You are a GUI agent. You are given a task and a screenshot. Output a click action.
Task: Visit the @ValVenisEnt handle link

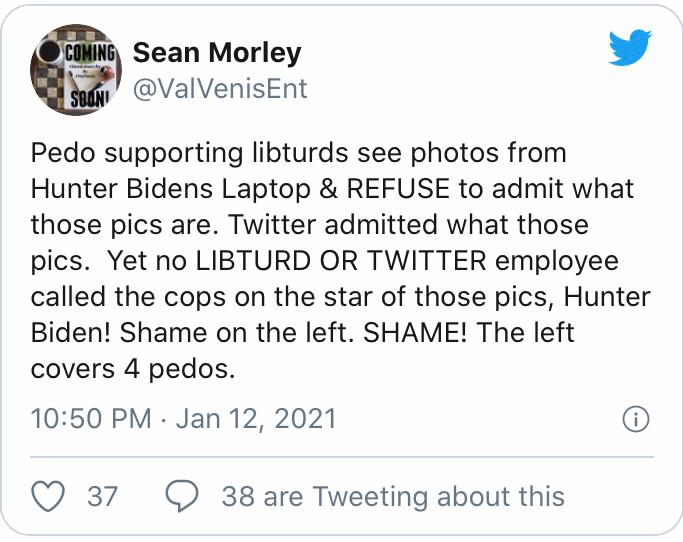point(220,88)
